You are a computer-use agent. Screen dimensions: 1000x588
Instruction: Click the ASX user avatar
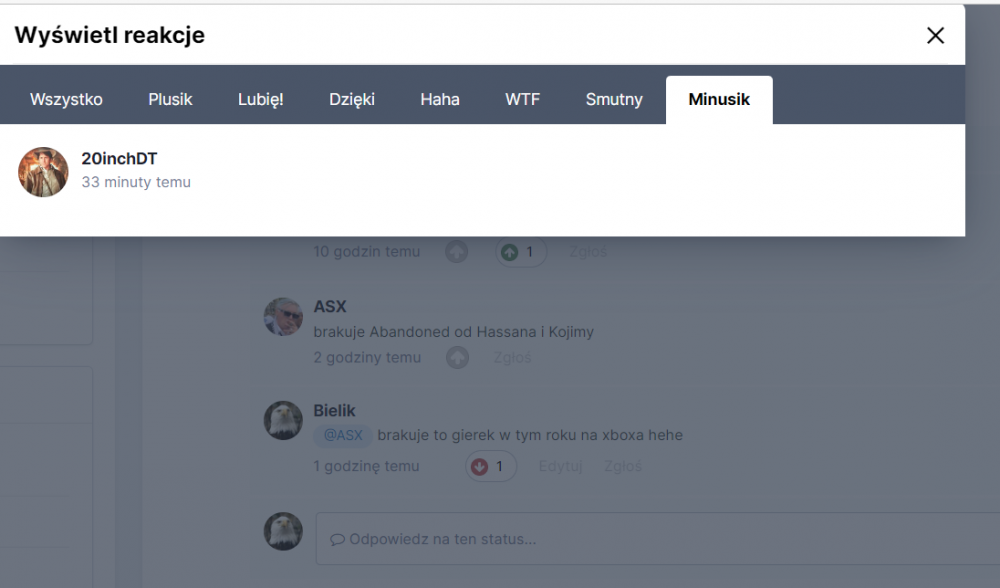tap(283, 317)
